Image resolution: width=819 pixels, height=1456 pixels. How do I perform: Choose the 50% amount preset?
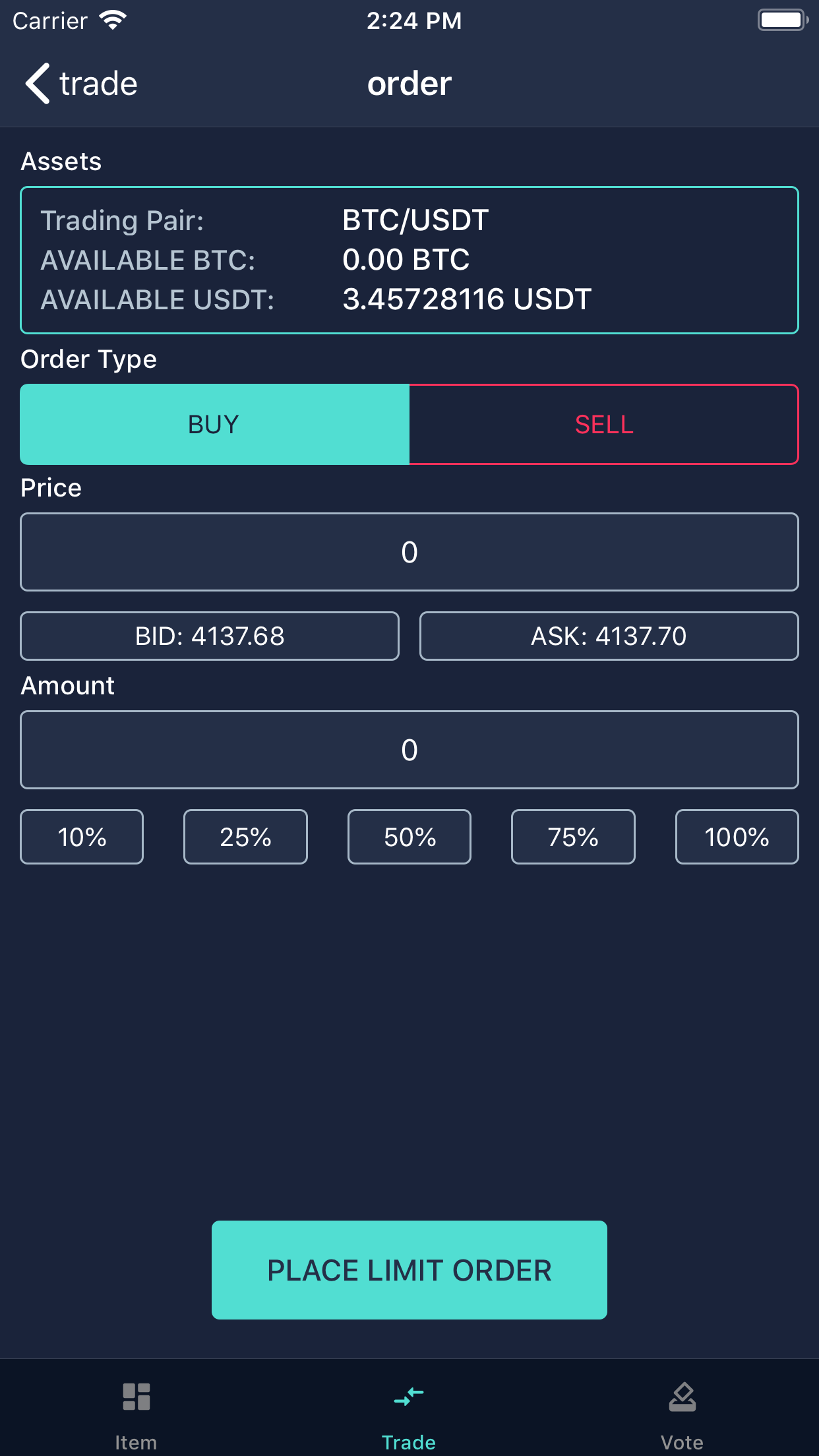409,837
